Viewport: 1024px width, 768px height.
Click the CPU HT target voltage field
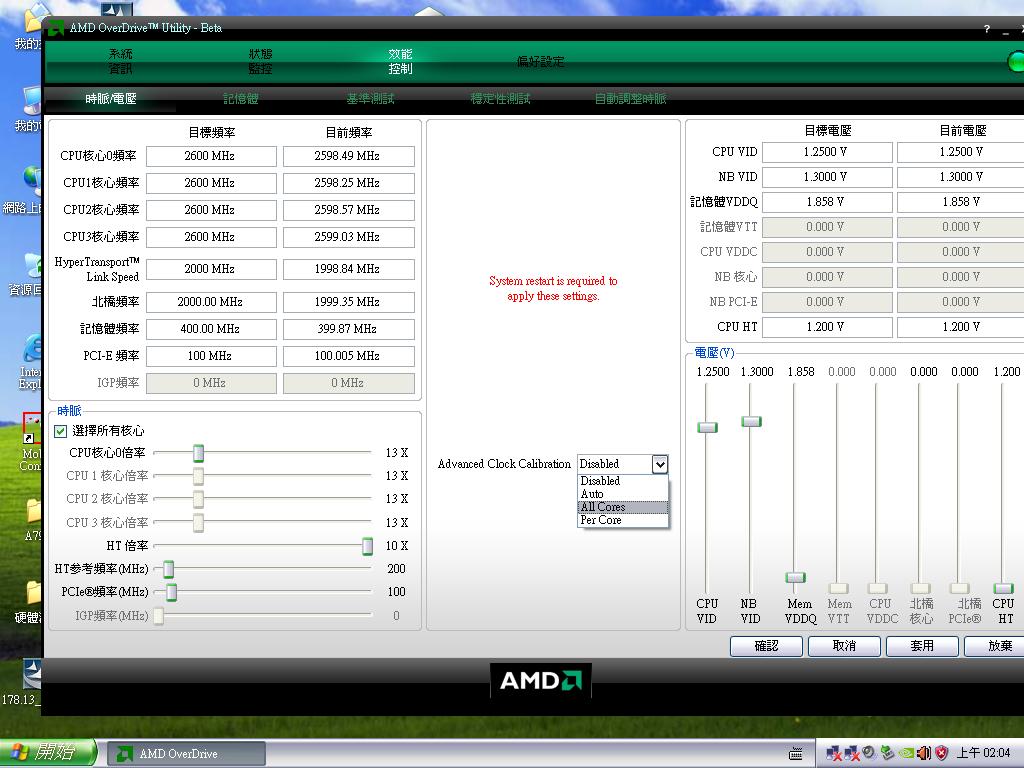coord(827,327)
